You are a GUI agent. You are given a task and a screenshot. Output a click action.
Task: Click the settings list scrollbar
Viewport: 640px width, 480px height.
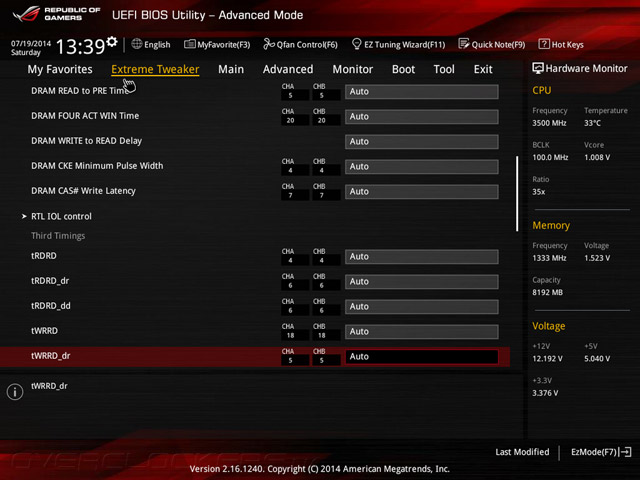coord(517,193)
